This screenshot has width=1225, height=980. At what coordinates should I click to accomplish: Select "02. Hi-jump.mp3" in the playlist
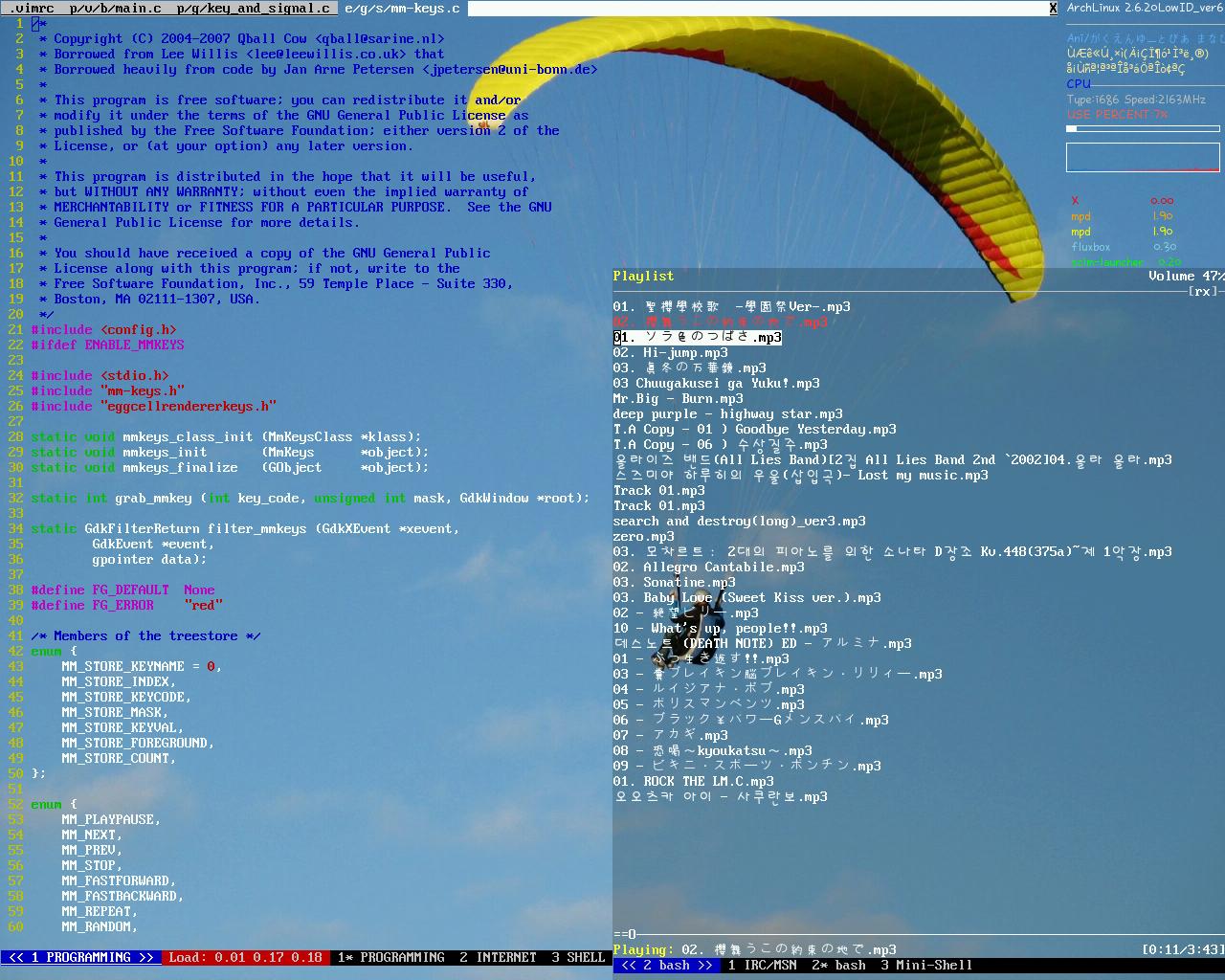[x=671, y=352]
